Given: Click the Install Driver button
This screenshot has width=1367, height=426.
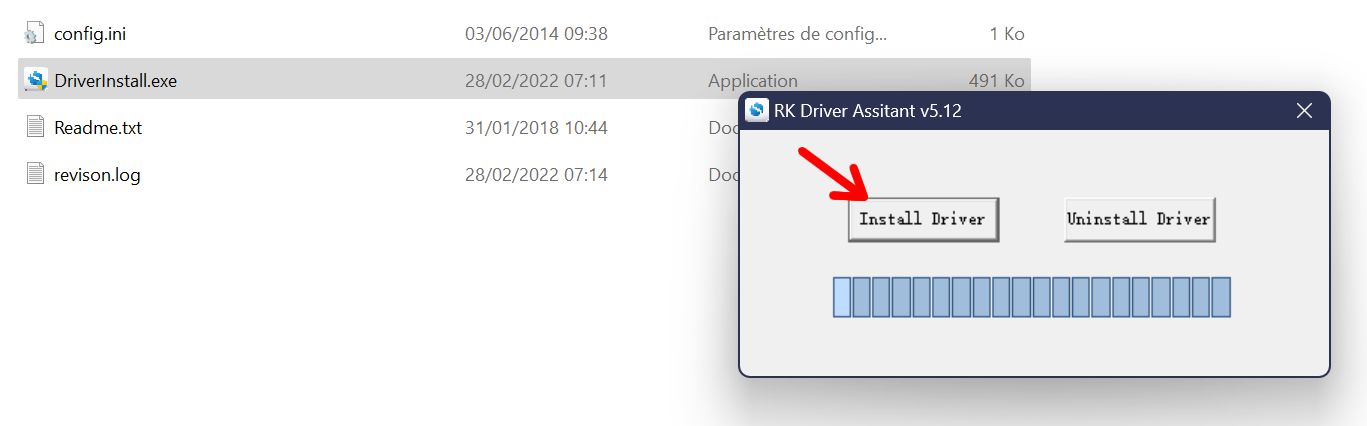Looking at the screenshot, I should pyautogui.click(x=923, y=219).
